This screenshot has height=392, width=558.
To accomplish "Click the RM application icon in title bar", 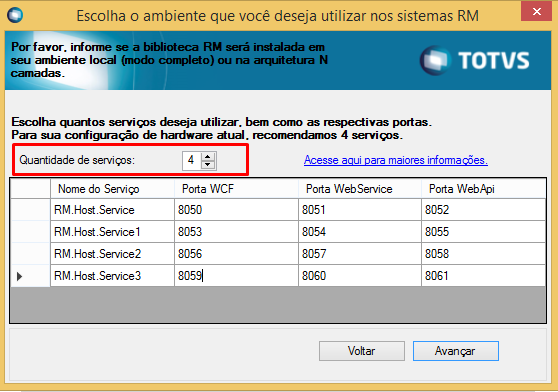I will click(x=15, y=15).
